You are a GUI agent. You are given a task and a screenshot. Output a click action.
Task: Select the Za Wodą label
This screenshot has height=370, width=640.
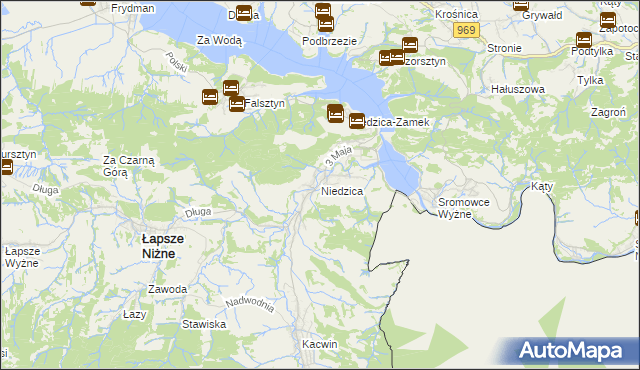click(219, 40)
